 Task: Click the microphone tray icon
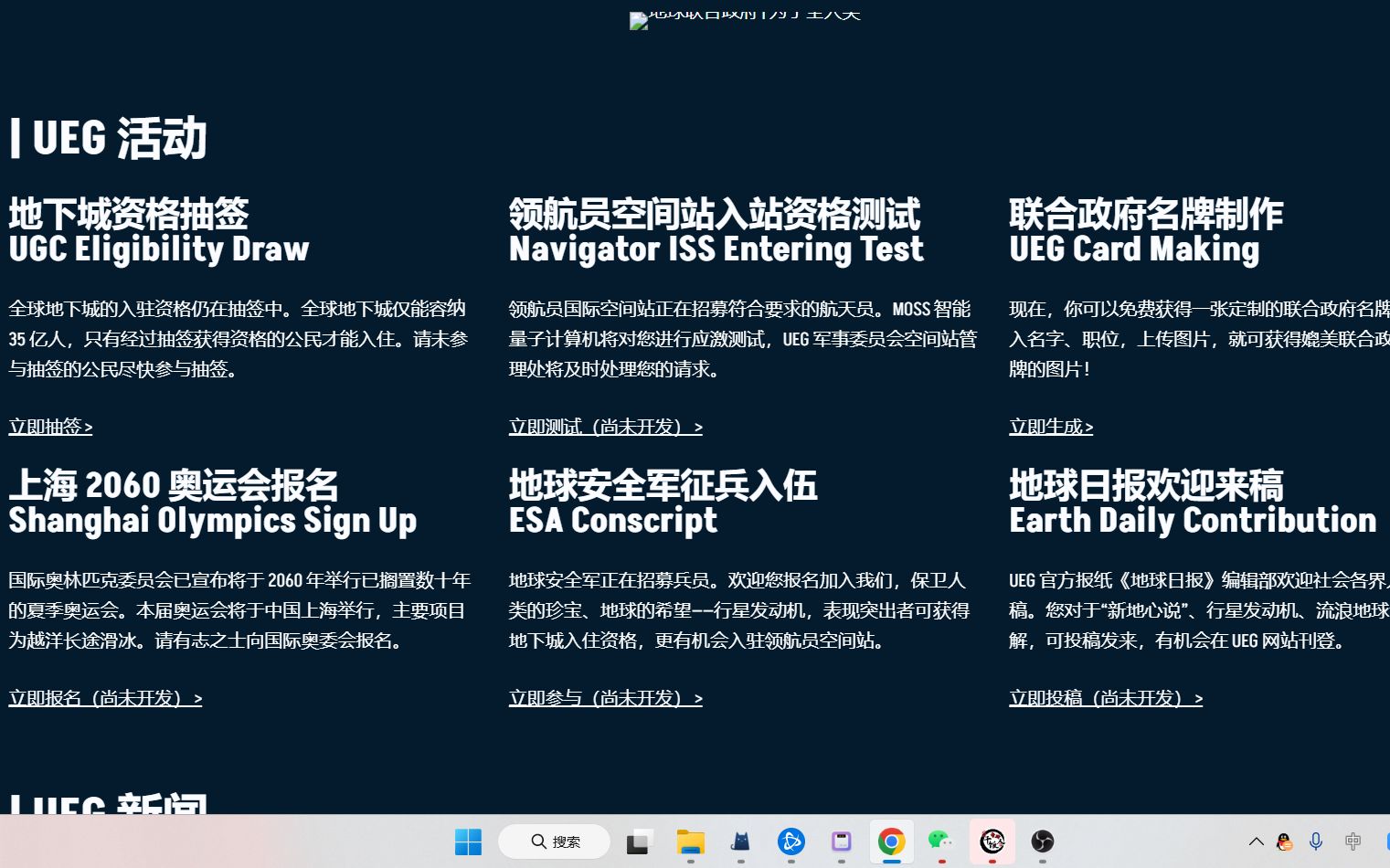[x=1316, y=842]
